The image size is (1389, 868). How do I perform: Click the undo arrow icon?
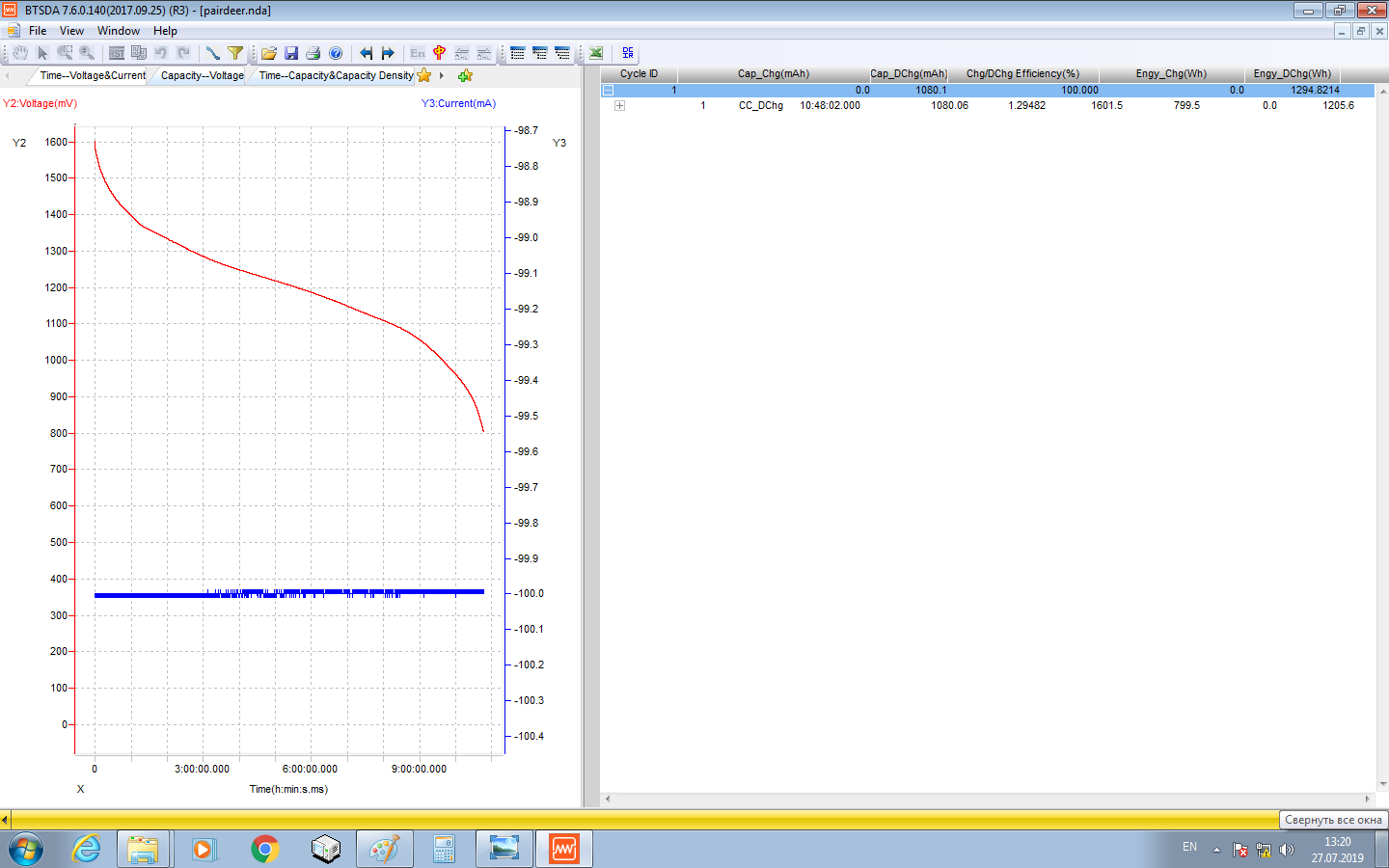(161, 53)
